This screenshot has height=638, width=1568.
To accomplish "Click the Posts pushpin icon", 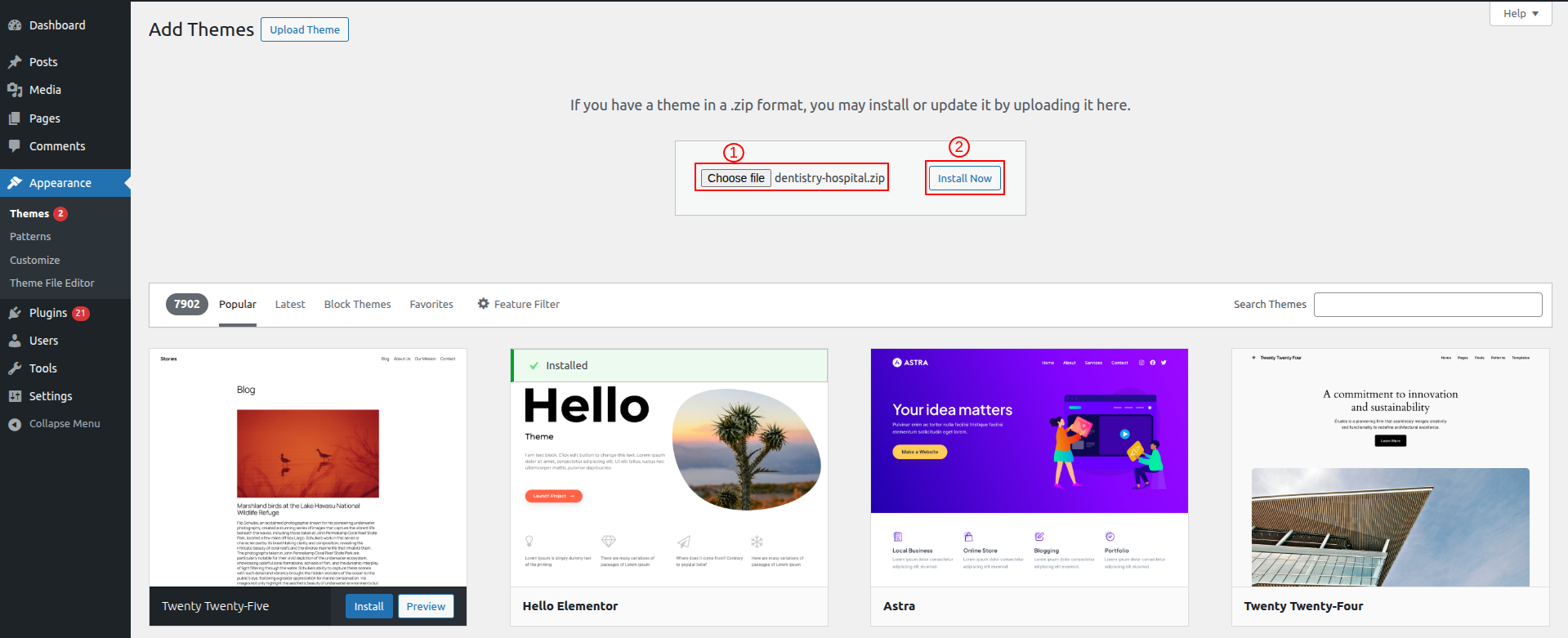I will tap(15, 62).
